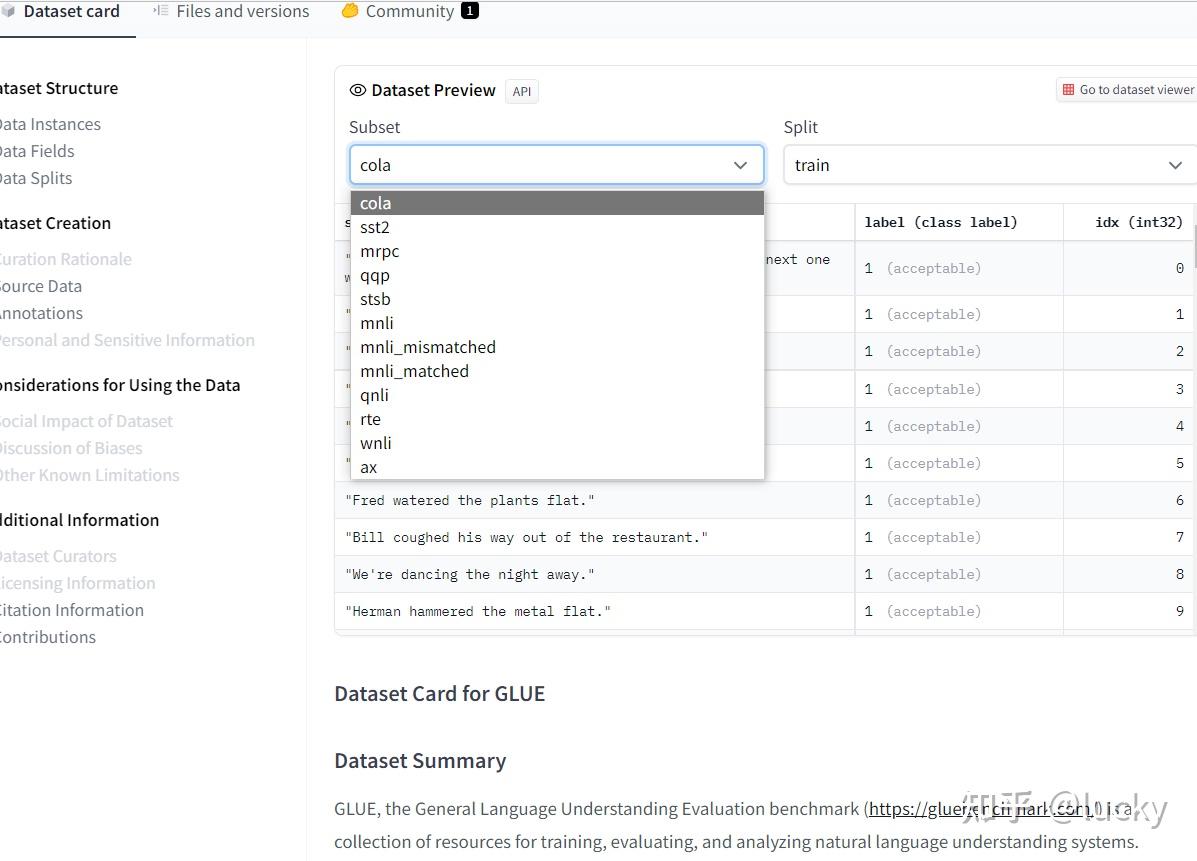Open the Community tab
This screenshot has height=861, width=1197.
tap(409, 11)
